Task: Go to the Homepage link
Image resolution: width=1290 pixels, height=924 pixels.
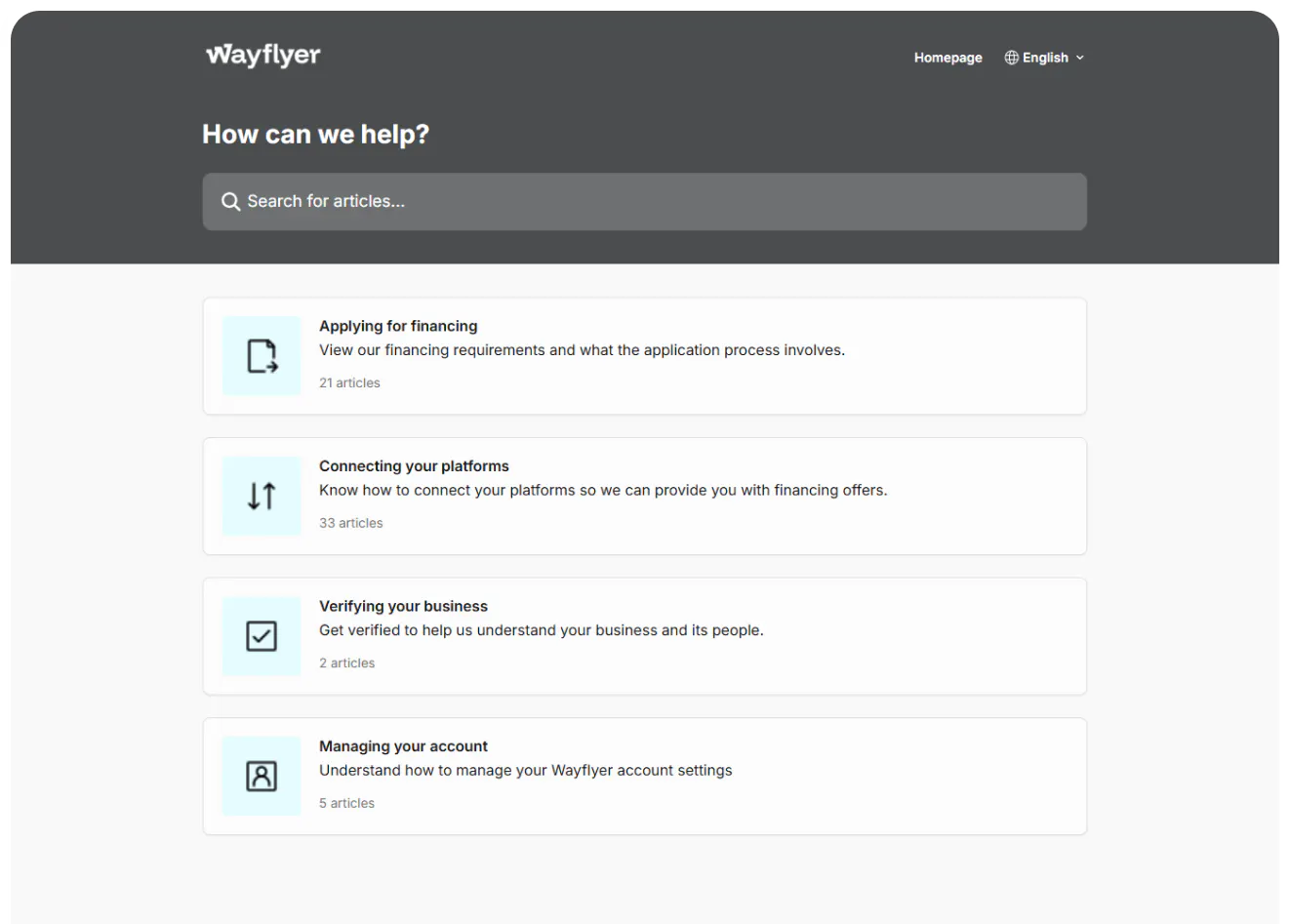Action: coord(947,58)
